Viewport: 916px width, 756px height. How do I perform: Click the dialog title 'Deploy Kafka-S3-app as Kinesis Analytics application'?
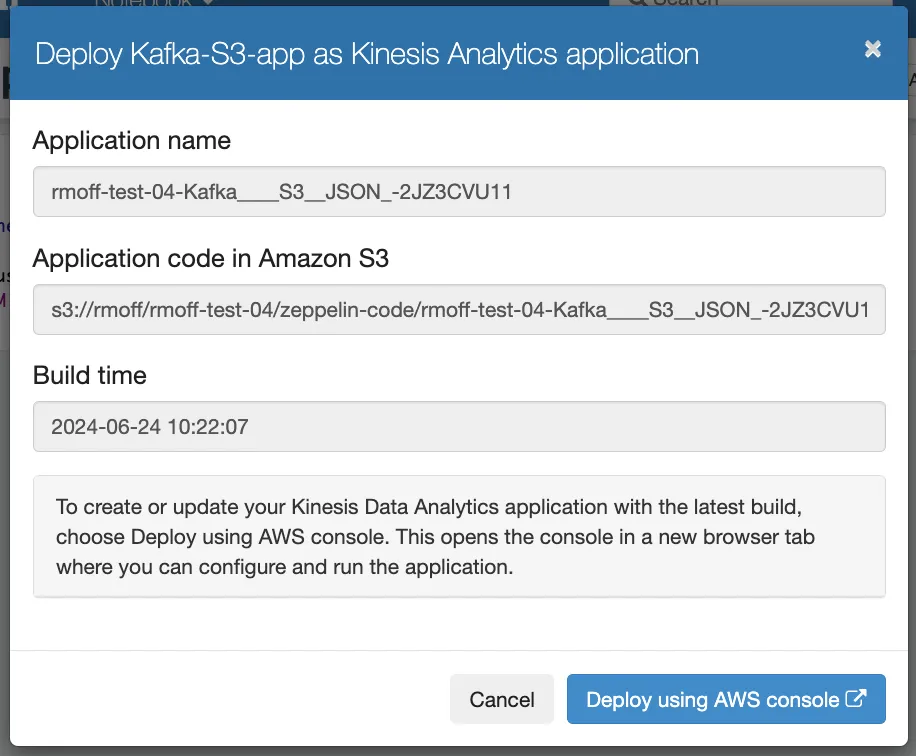coord(367,54)
